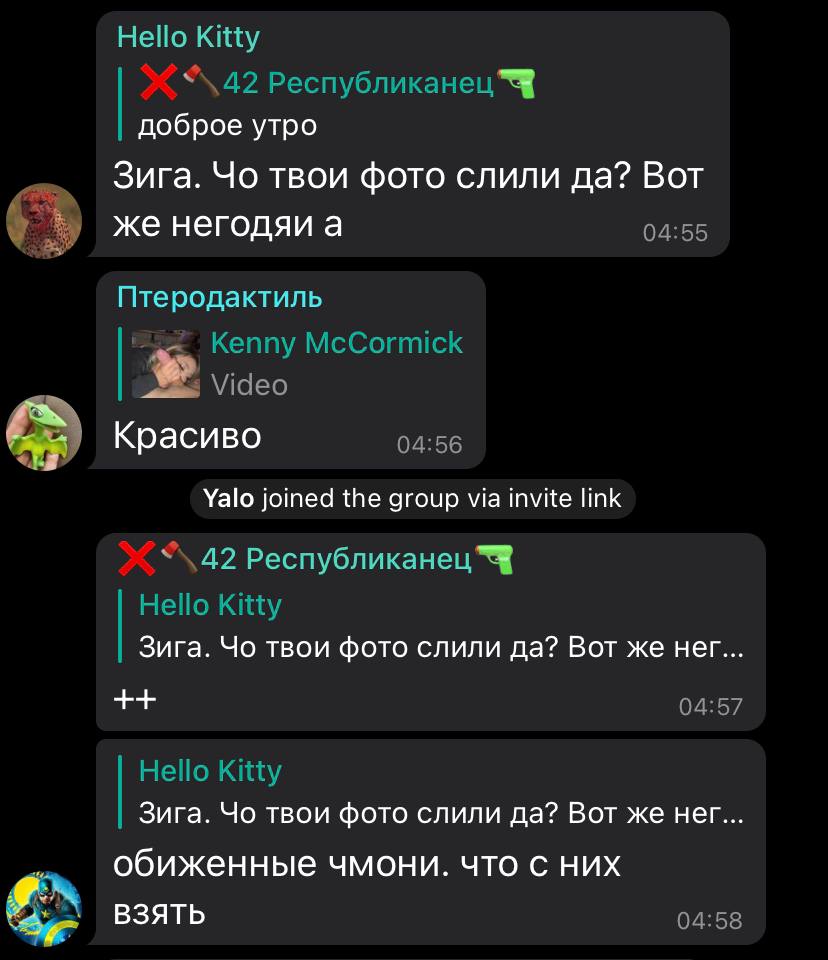Select the 'Красиво' message bubble
The width and height of the screenshot is (828, 960).
pyautogui.click(x=291, y=370)
